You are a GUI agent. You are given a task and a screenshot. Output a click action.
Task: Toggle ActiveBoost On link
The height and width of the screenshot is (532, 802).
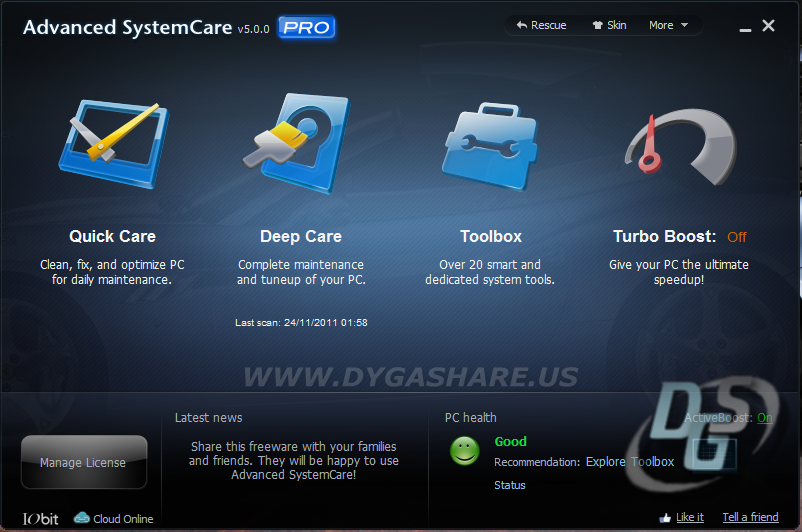(765, 418)
